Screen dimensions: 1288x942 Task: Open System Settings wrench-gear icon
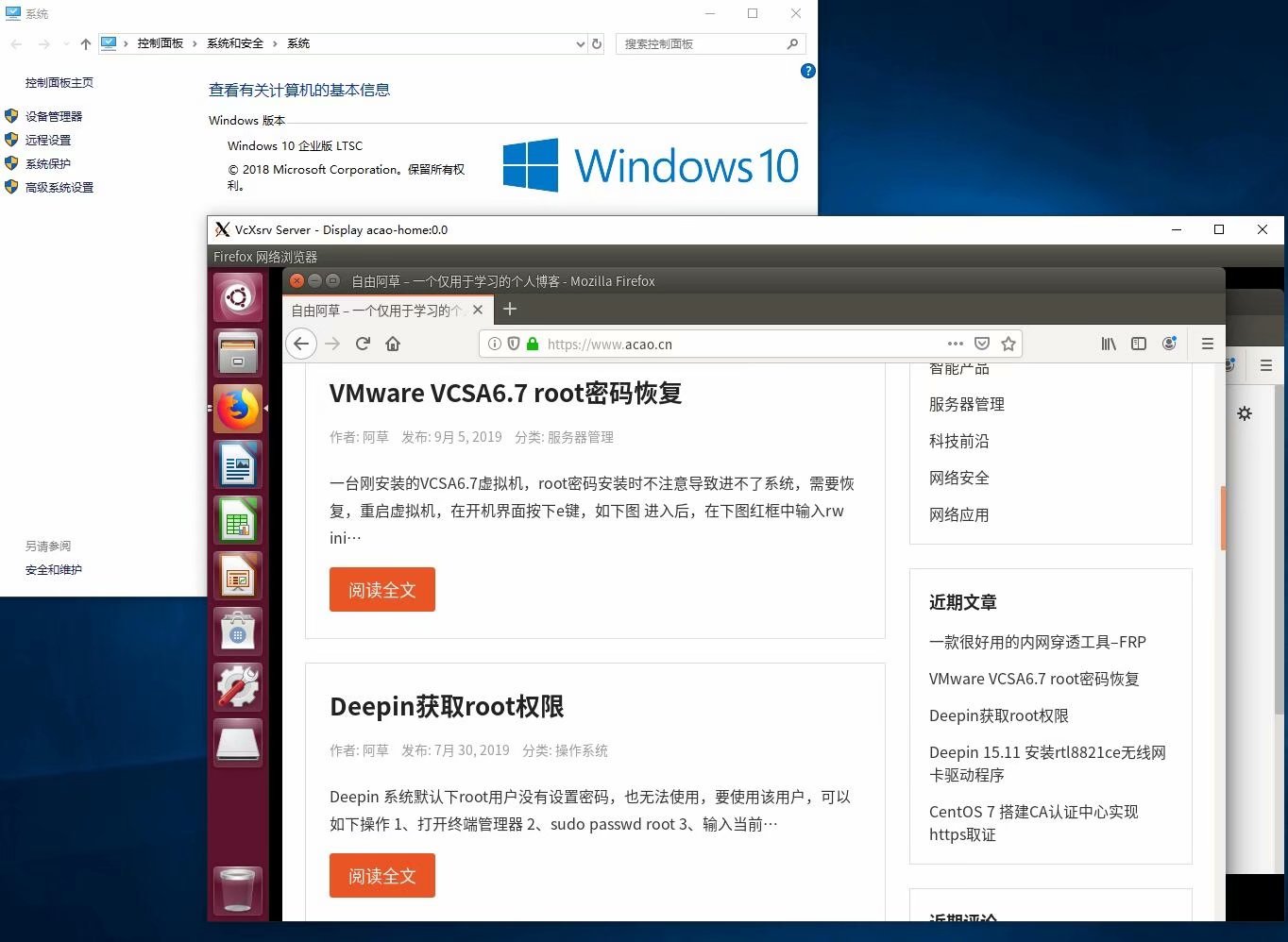(x=238, y=687)
